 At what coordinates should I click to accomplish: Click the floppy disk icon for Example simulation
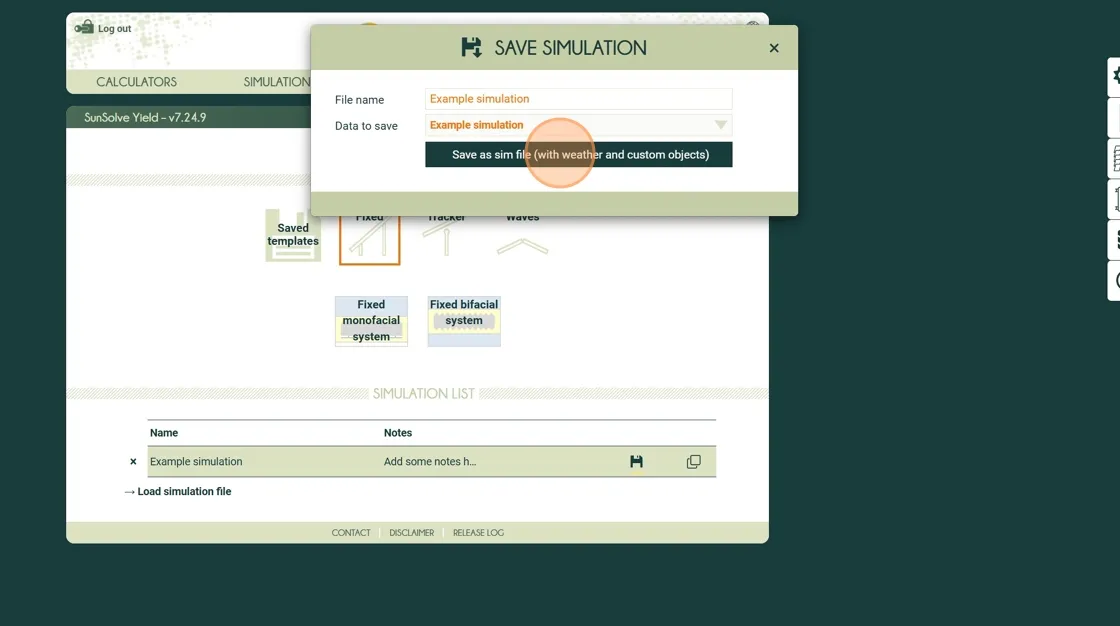pyautogui.click(x=636, y=462)
